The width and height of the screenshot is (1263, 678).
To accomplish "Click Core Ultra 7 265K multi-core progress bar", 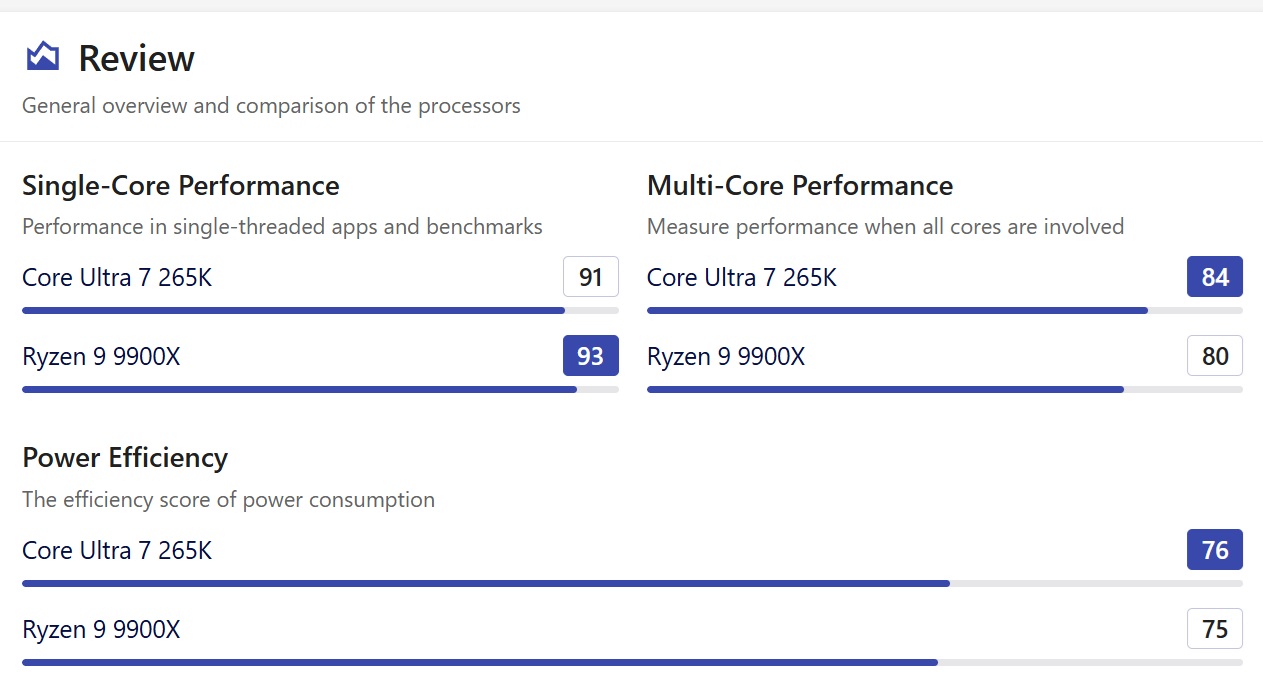I will 945,310.
